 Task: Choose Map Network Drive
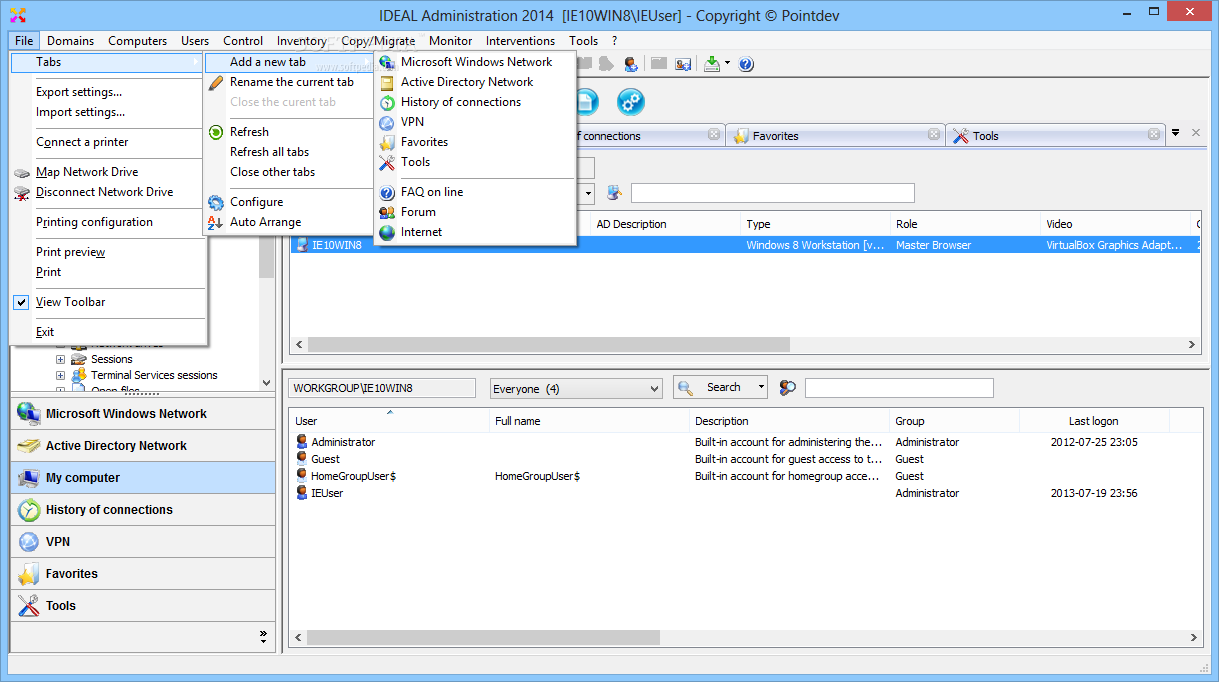pos(87,172)
